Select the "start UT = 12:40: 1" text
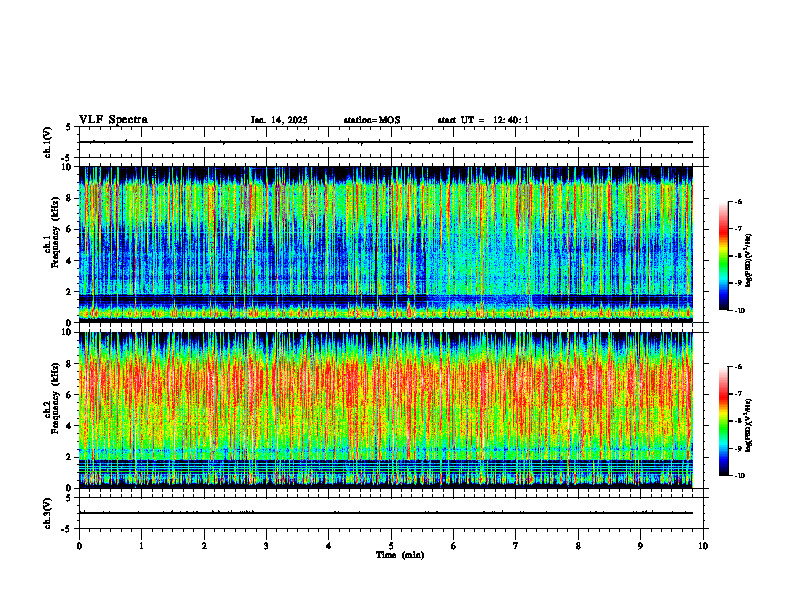This screenshot has width=792, height=612. (483, 120)
